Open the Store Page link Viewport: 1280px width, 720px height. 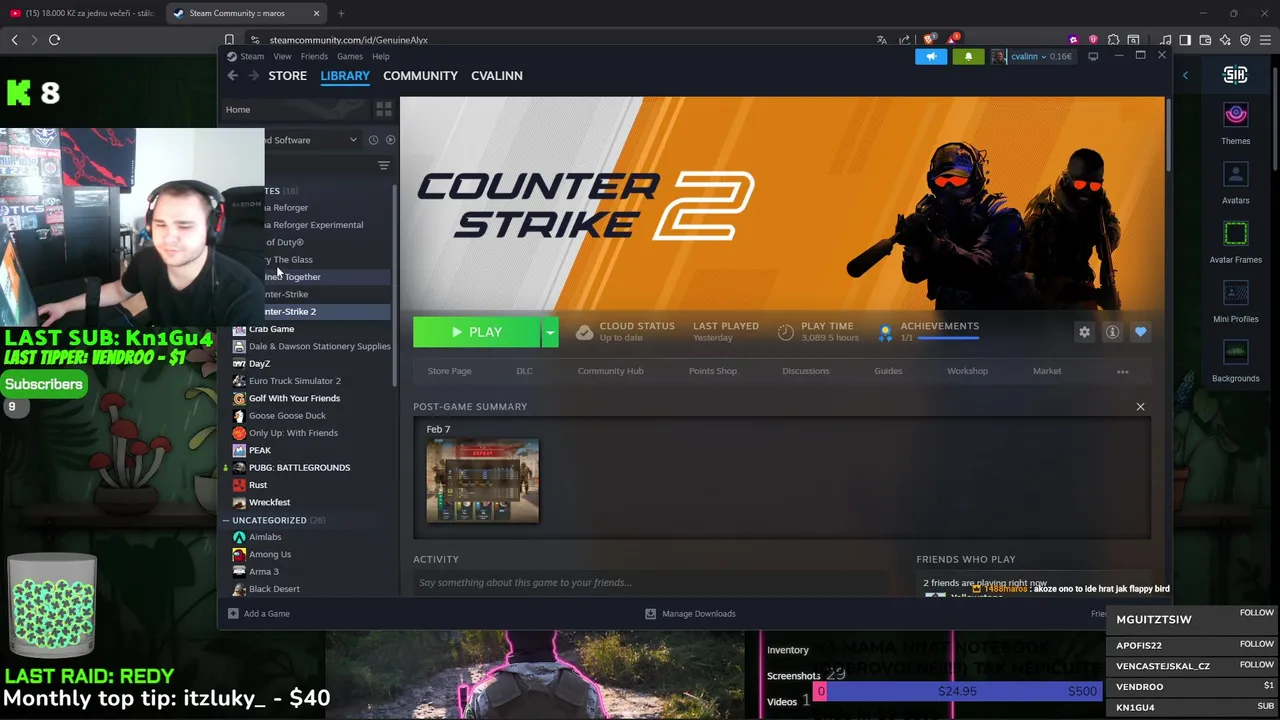449,371
